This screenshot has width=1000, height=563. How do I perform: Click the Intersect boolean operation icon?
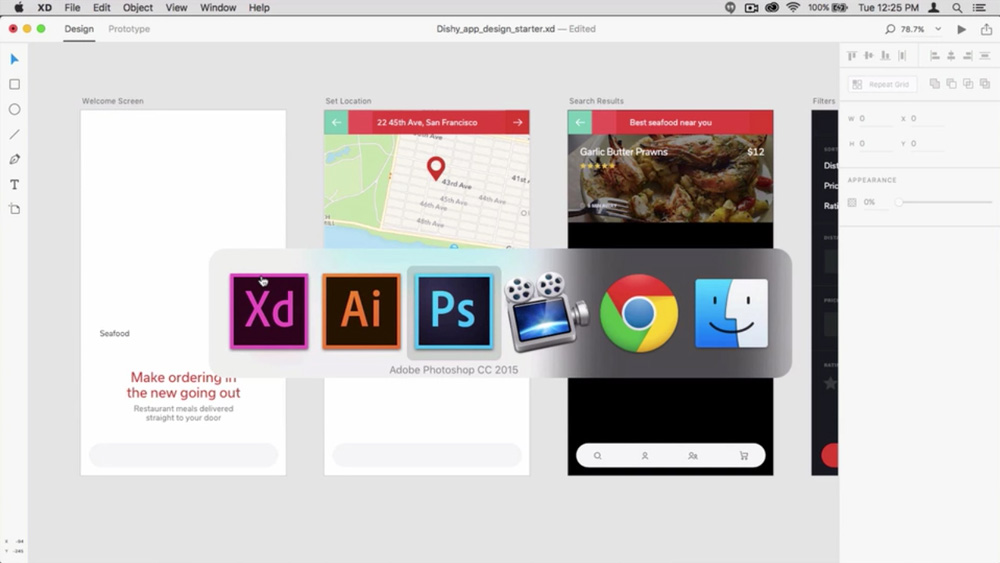coord(968,84)
